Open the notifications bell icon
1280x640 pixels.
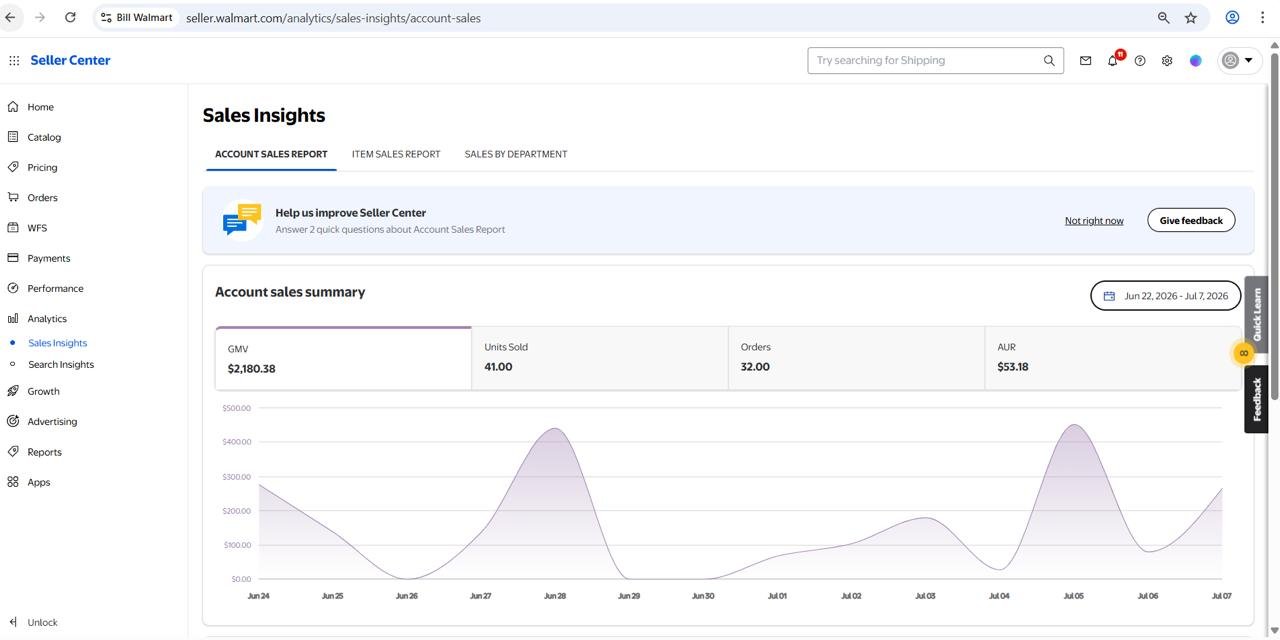pyautogui.click(x=1113, y=61)
